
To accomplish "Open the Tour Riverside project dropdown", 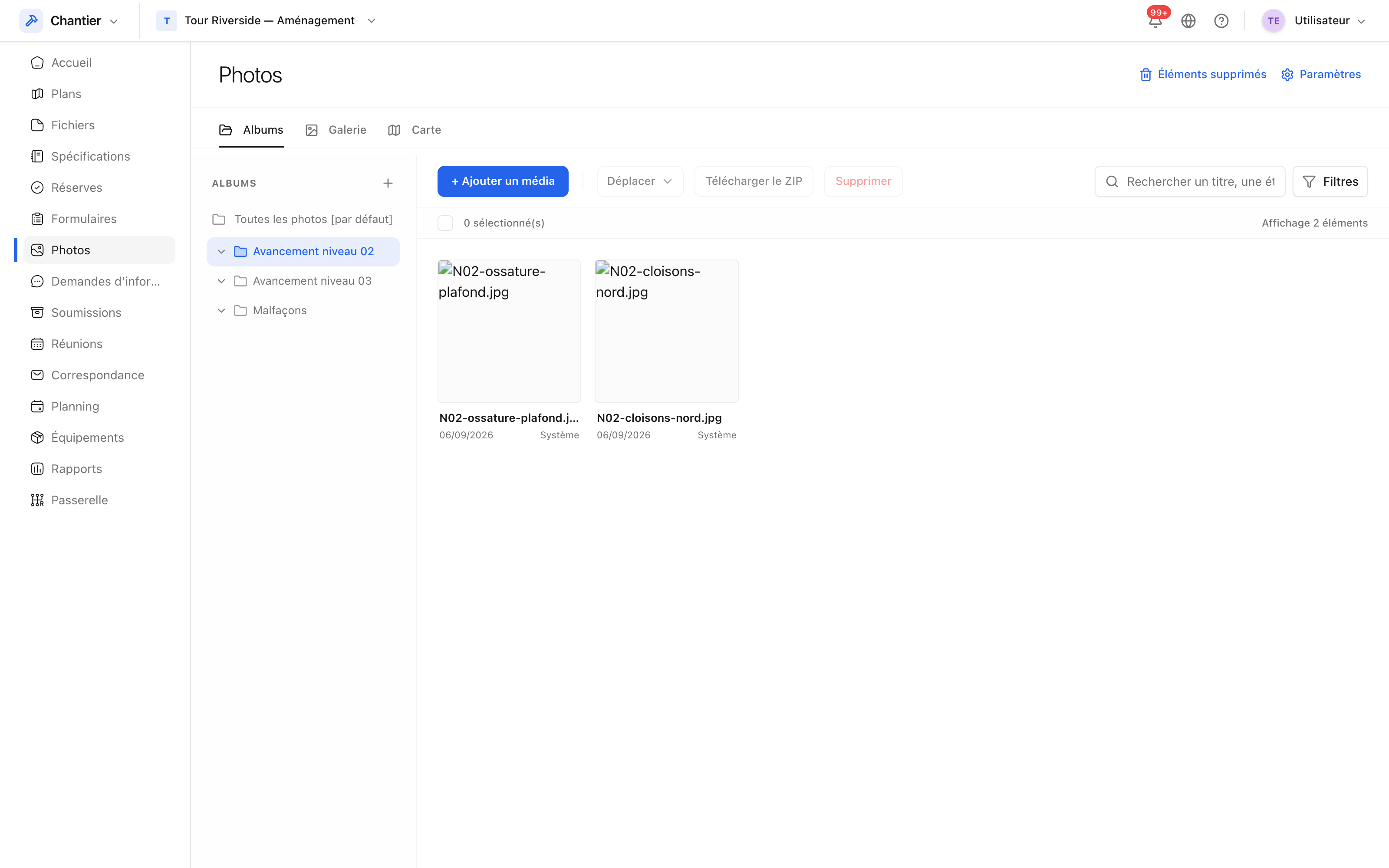I will [x=267, y=21].
